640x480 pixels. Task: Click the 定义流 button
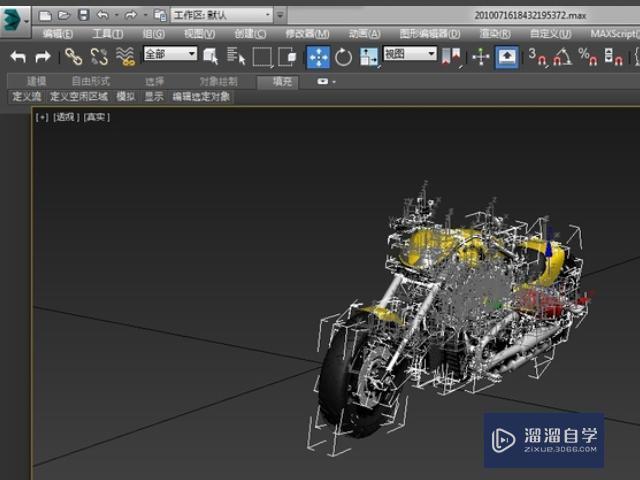pyautogui.click(x=26, y=97)
